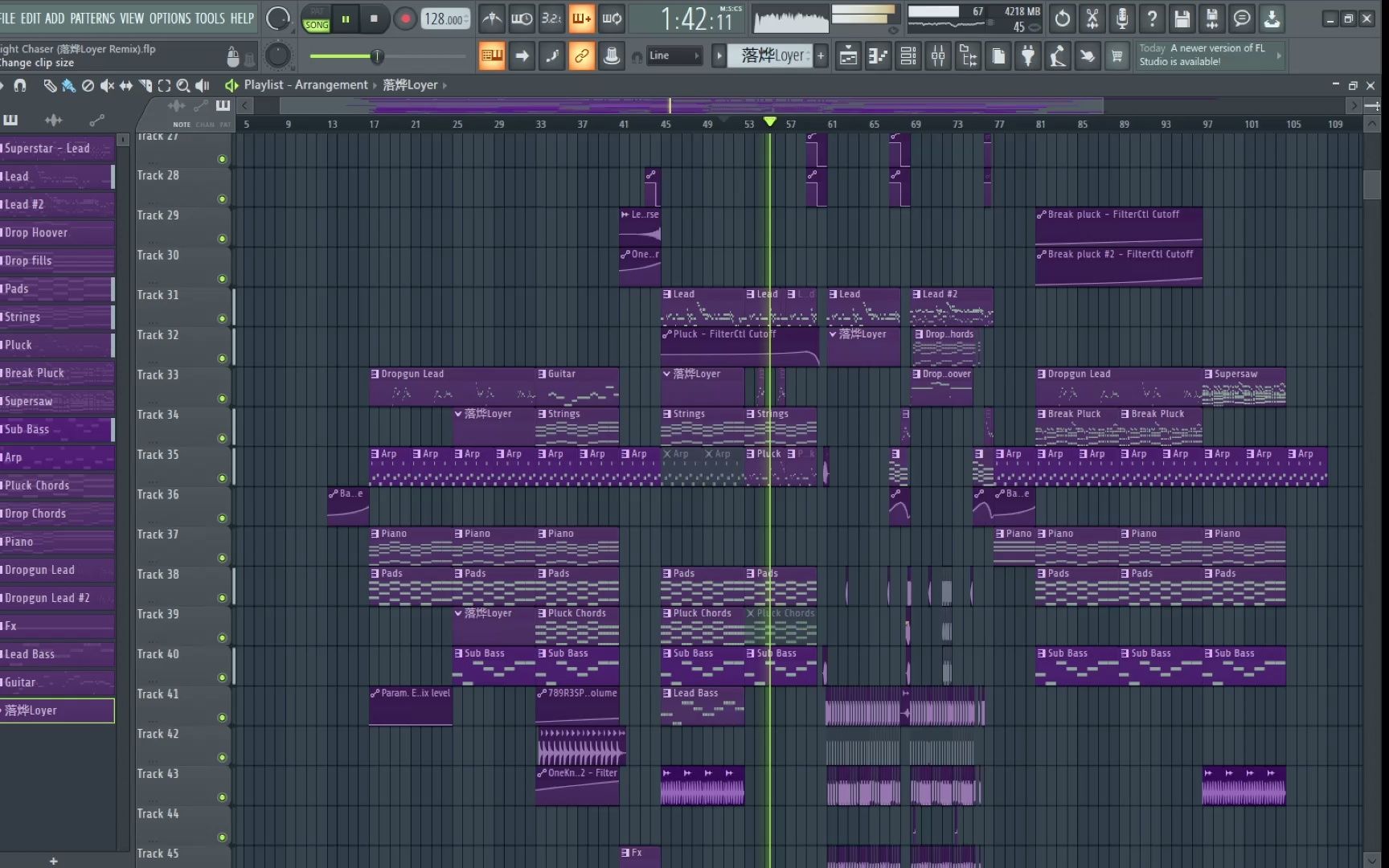Open the Piano roll view icon

[x=879, y=55]
